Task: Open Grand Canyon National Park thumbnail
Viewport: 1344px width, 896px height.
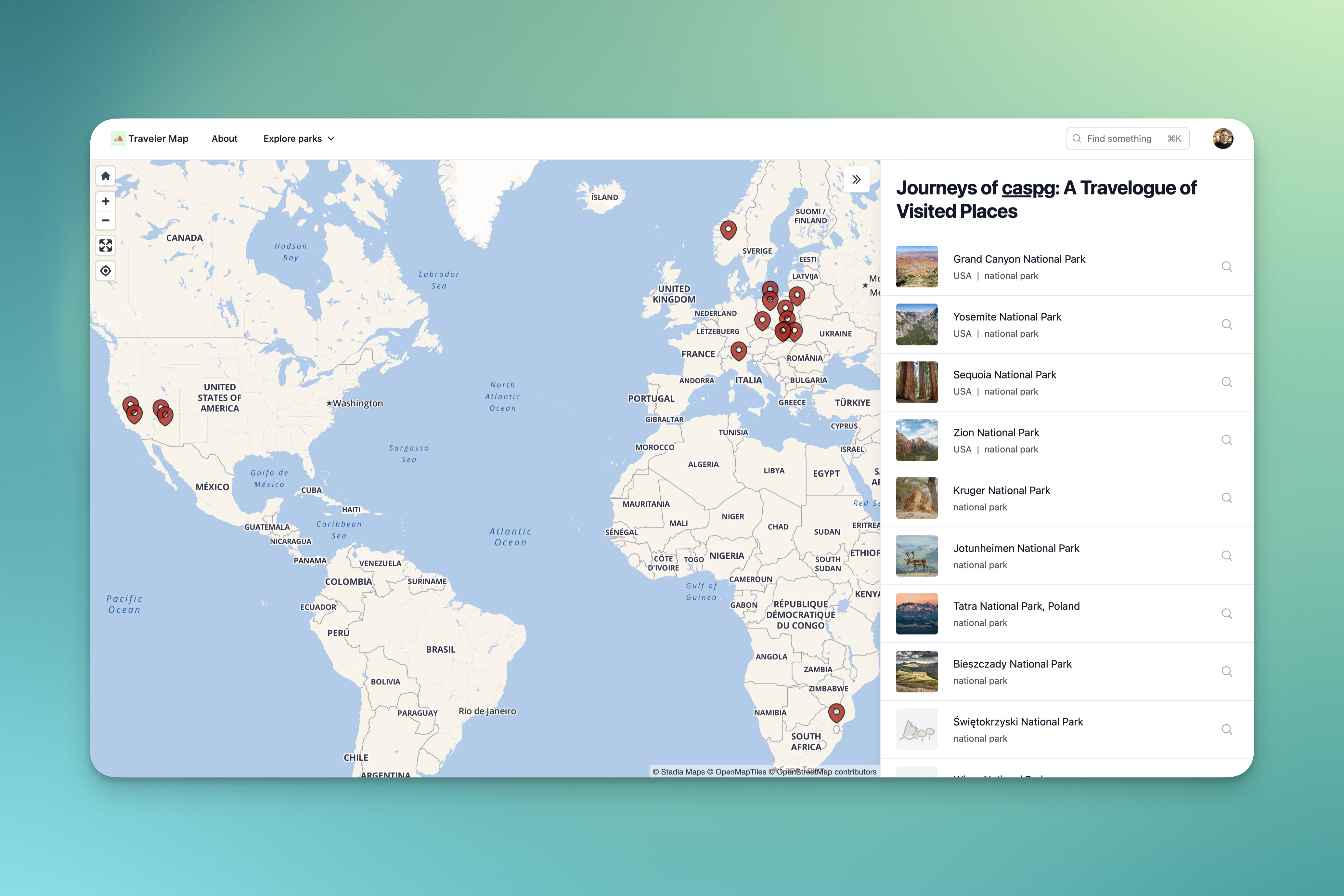Action: (917, 267)
